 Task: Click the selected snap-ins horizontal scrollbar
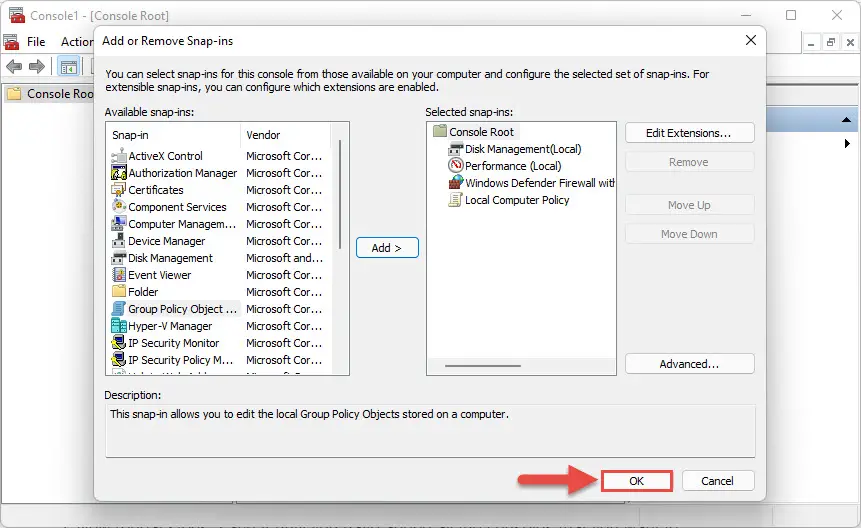click(483, 366)
